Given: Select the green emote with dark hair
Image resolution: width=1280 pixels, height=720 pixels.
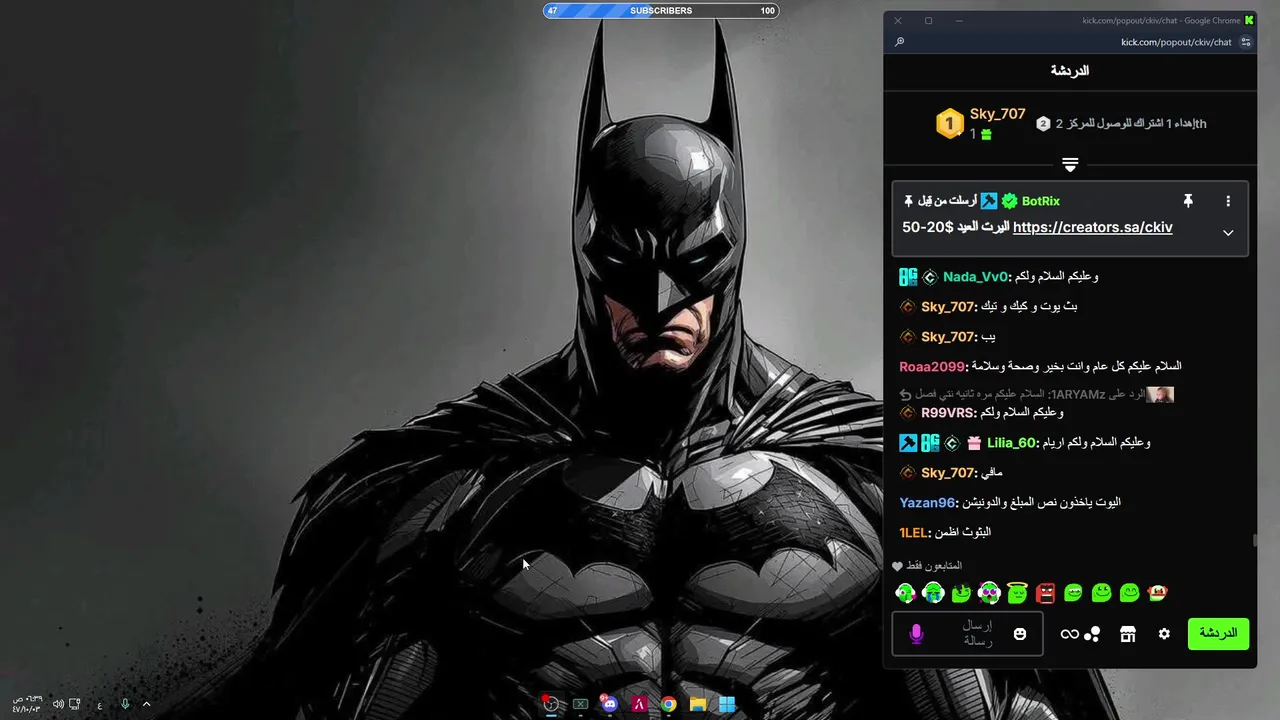Looking at the screenshot, I should pyautogui.click(x=961, y=593).
